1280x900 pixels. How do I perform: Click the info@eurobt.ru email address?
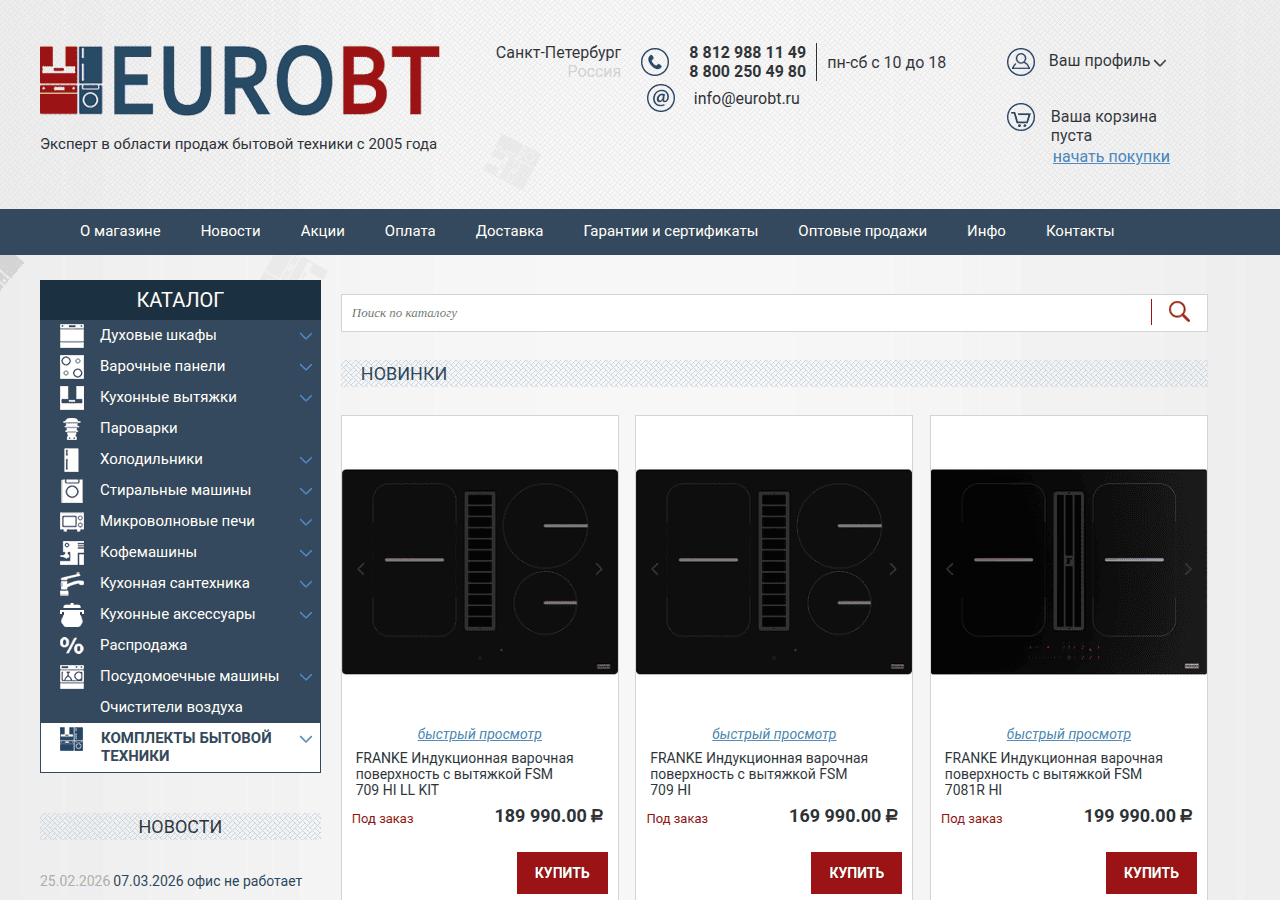tap(746, 99)
